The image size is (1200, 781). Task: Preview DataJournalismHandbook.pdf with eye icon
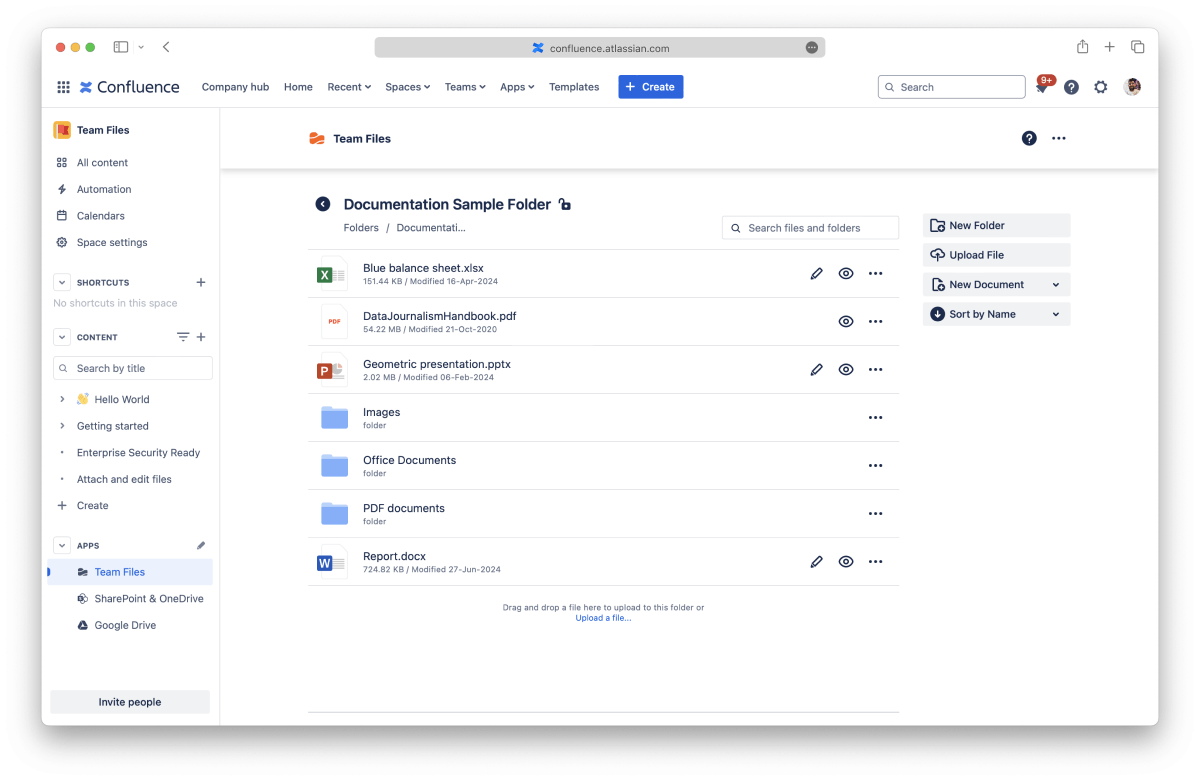coord(846,321)
